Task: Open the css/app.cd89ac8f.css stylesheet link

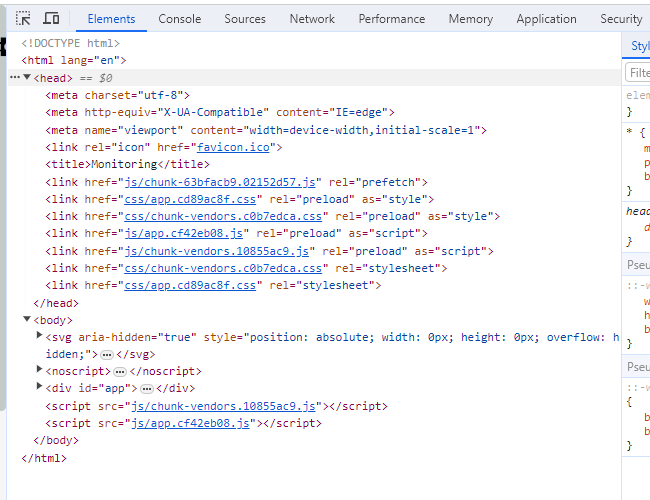Action: 191,285
